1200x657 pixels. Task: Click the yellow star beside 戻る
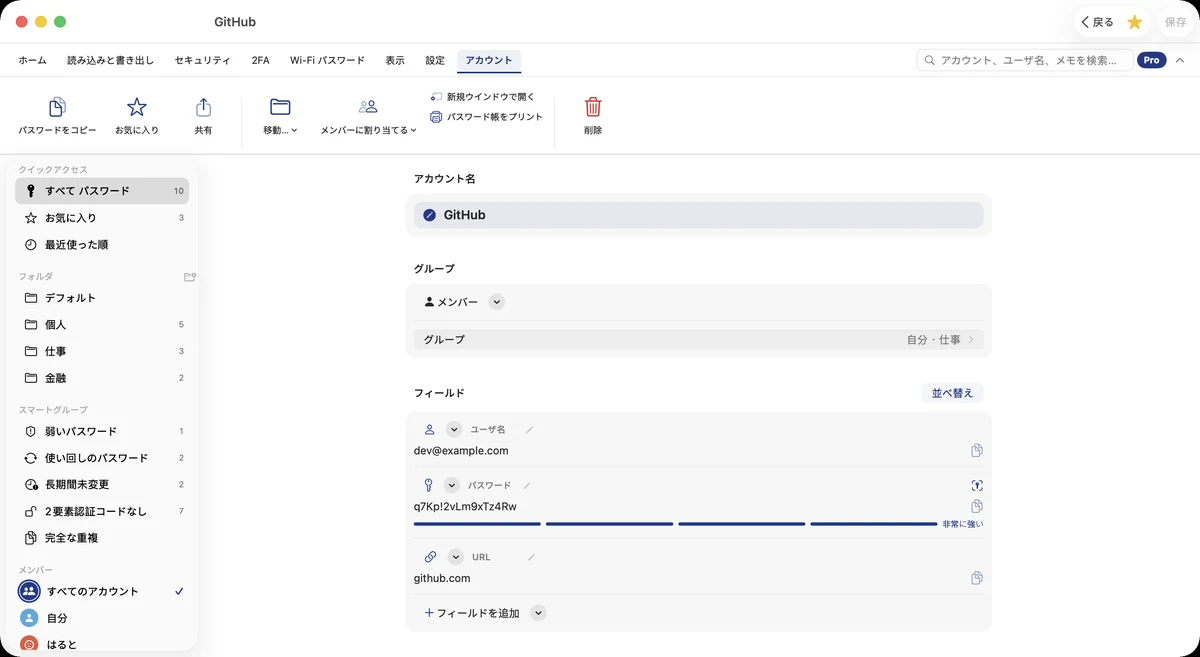[1134, 22]
